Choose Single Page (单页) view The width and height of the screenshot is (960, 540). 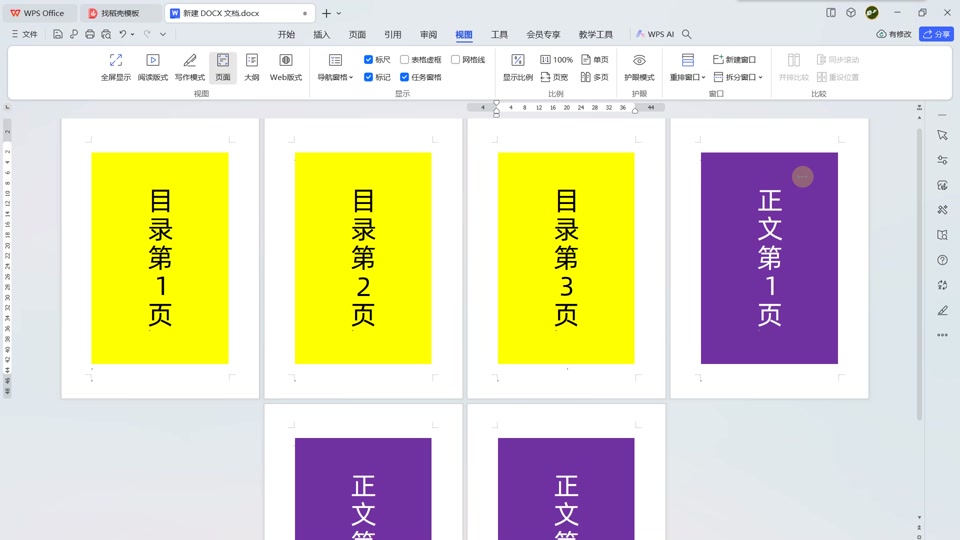coord(594,59)
